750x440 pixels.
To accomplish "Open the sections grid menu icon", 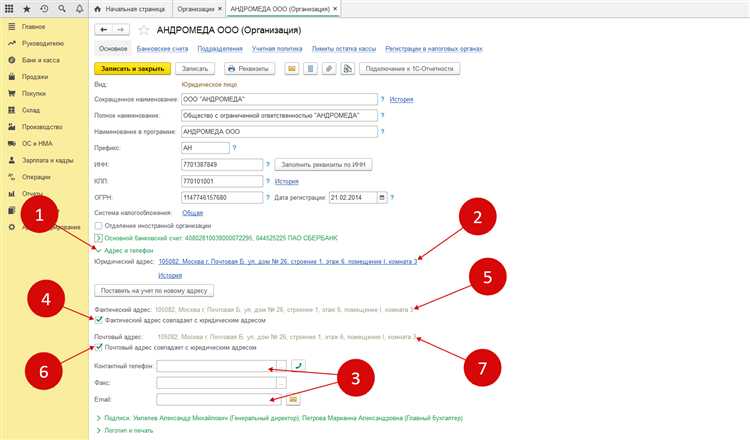I will (9, 9).
